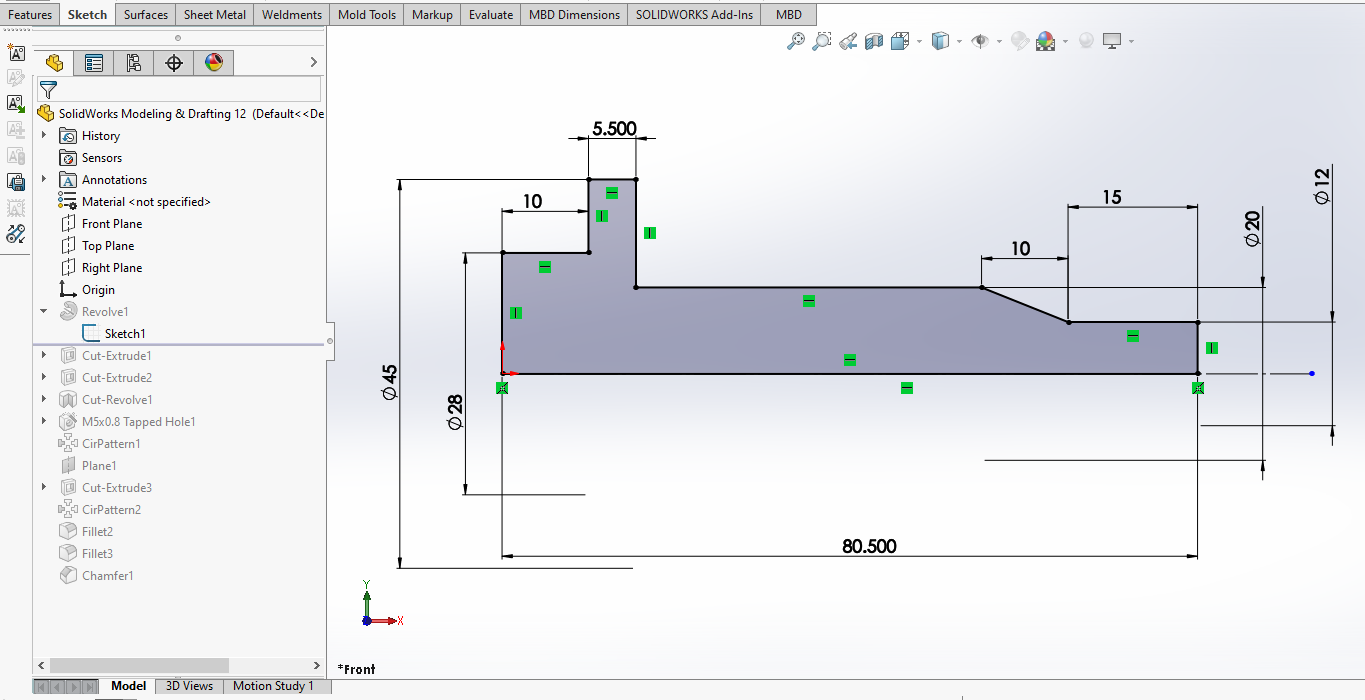The height and width of the screenshot is (700, 1365).
Task: Click the Zoom to Fit icon
Action: coord(796,41)
